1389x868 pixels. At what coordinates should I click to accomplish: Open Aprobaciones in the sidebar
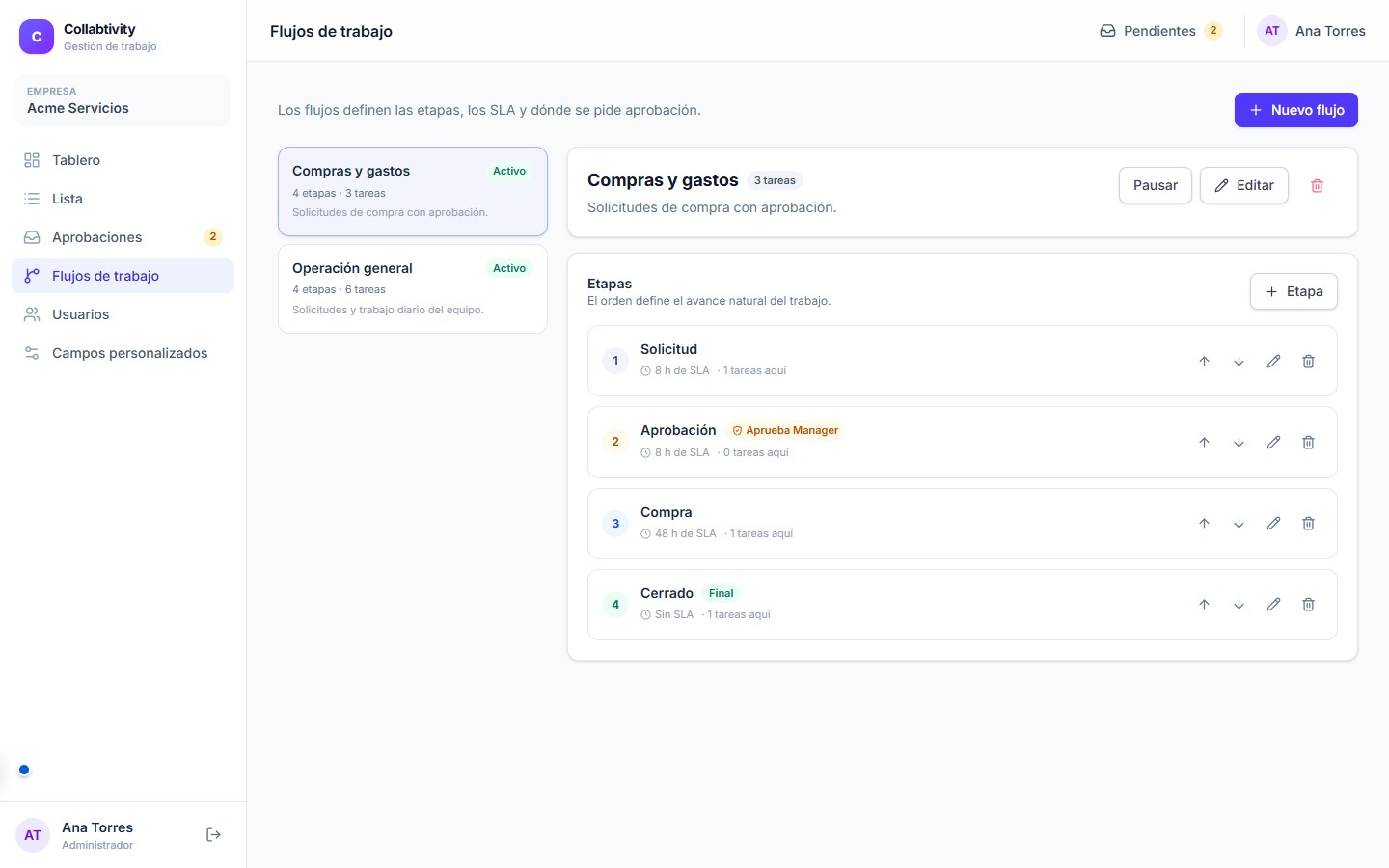pyautogui.click(x=123, y=237)
